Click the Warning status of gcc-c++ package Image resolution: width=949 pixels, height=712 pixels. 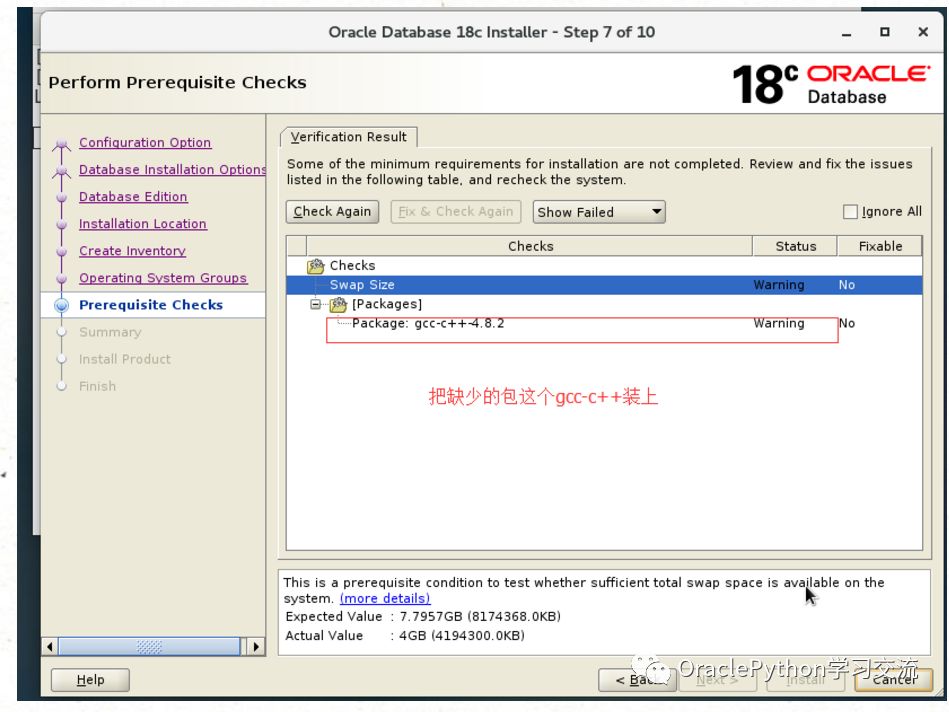tap(778, 323)
